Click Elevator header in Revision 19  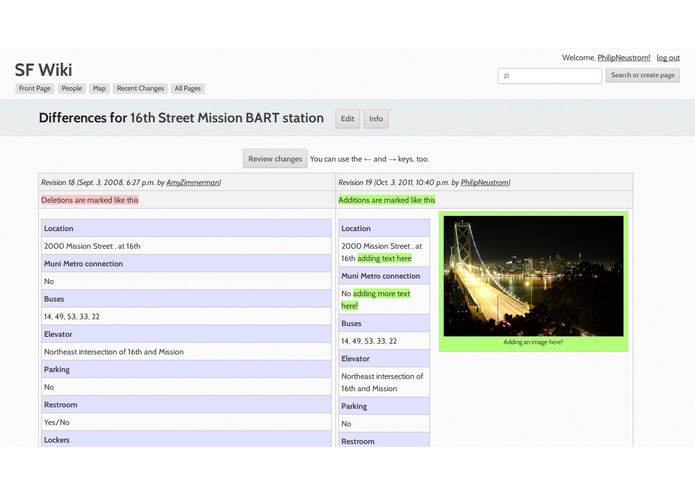pyautogui.click(x=384, y=358)
